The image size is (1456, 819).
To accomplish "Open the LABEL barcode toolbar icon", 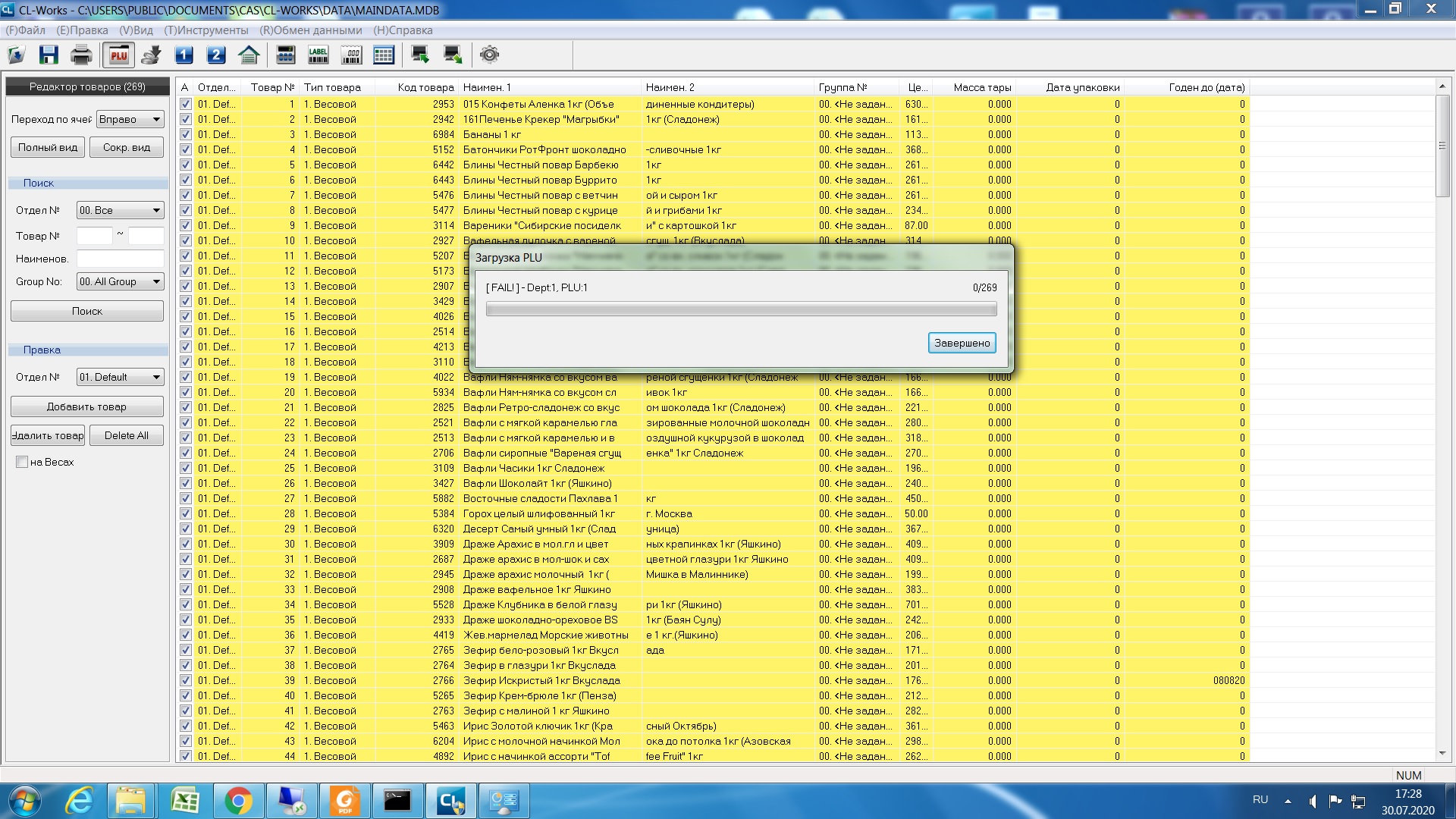I will 318,55.
